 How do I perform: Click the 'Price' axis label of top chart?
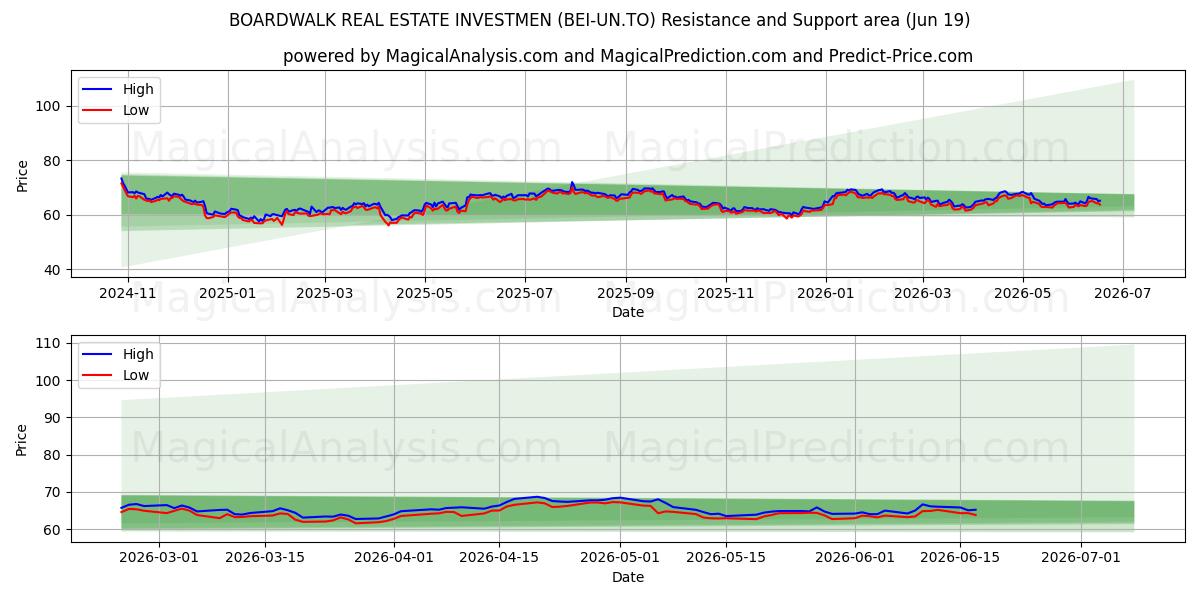[23, 175]
